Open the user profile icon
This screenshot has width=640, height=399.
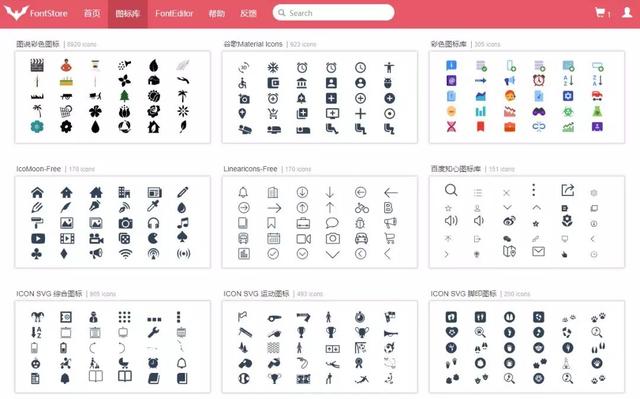(627, 12)
